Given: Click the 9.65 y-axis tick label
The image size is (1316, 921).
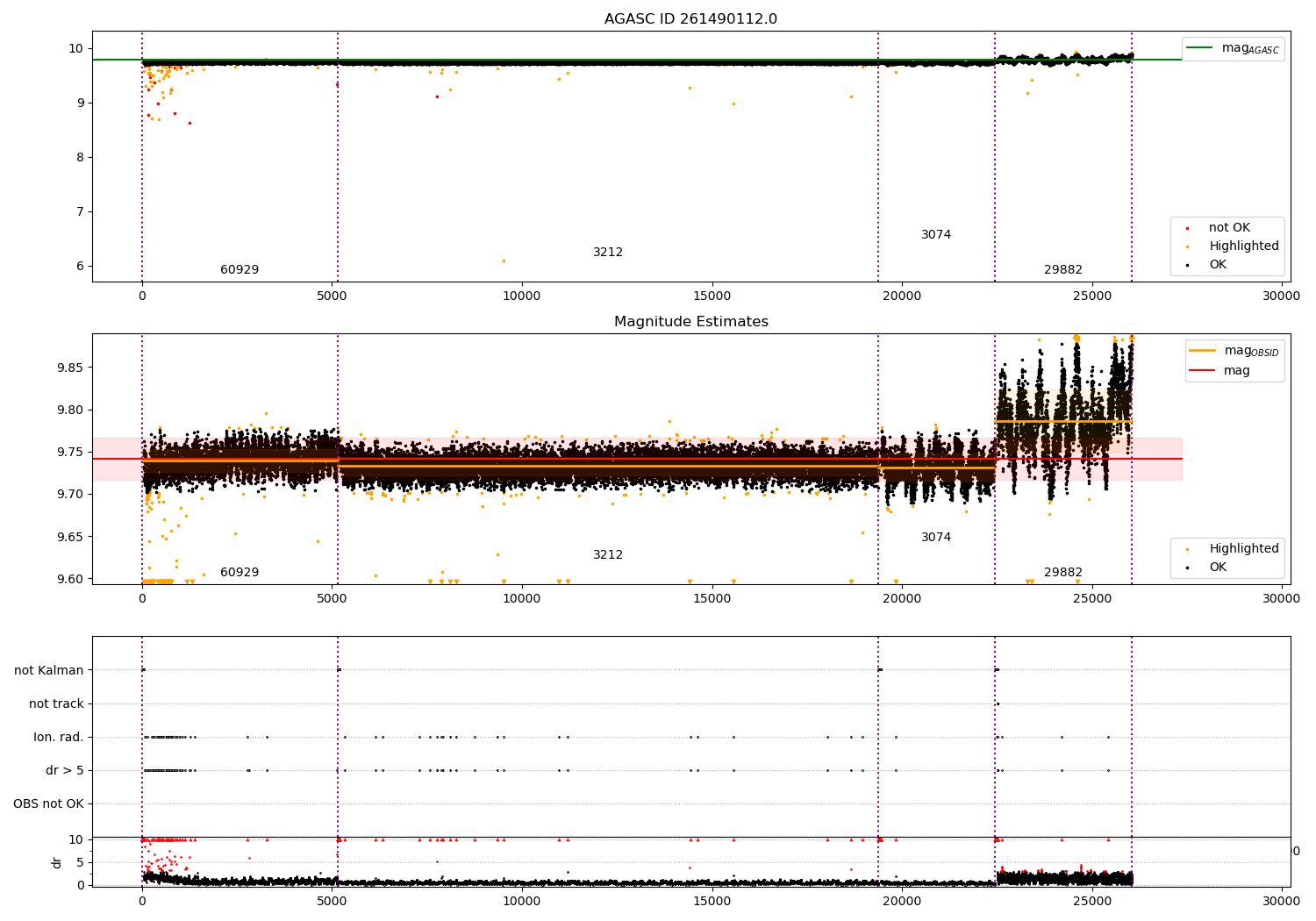Looking at the screenshot, I should point(69,537).
